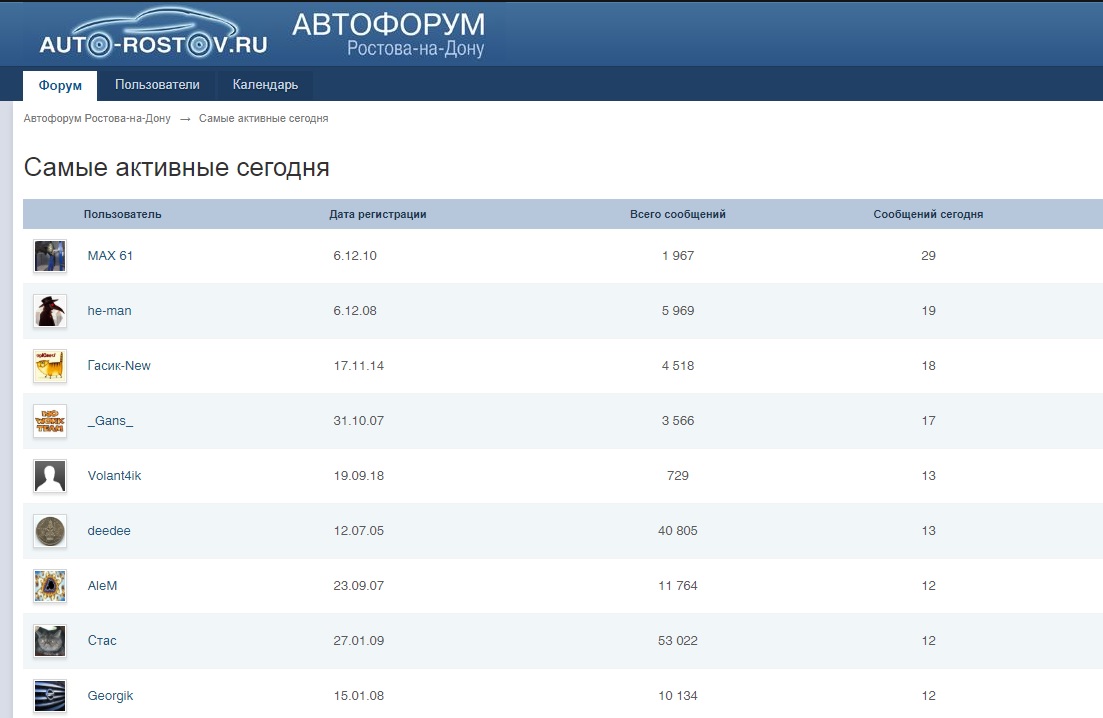This screenshot has height=718, width=1103.
Task: Open MAX 61's avatar thumbnail
Action: [x=50, y=256]
